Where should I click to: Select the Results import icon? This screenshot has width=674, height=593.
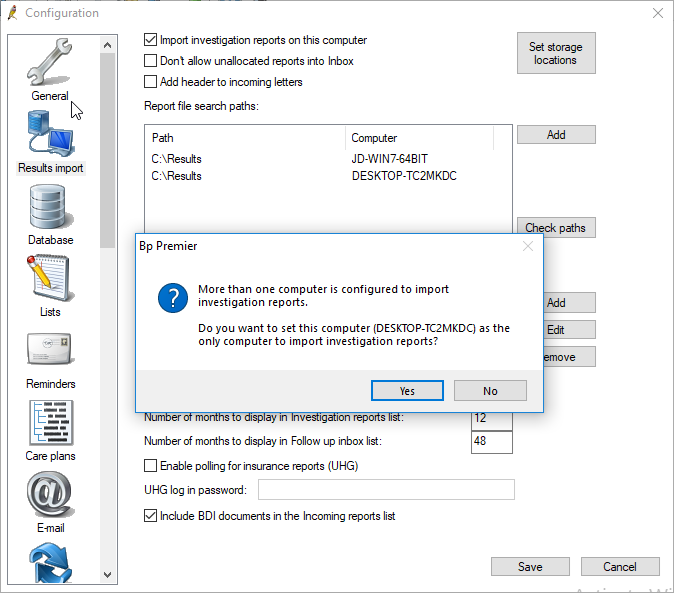tap(51, 133)
